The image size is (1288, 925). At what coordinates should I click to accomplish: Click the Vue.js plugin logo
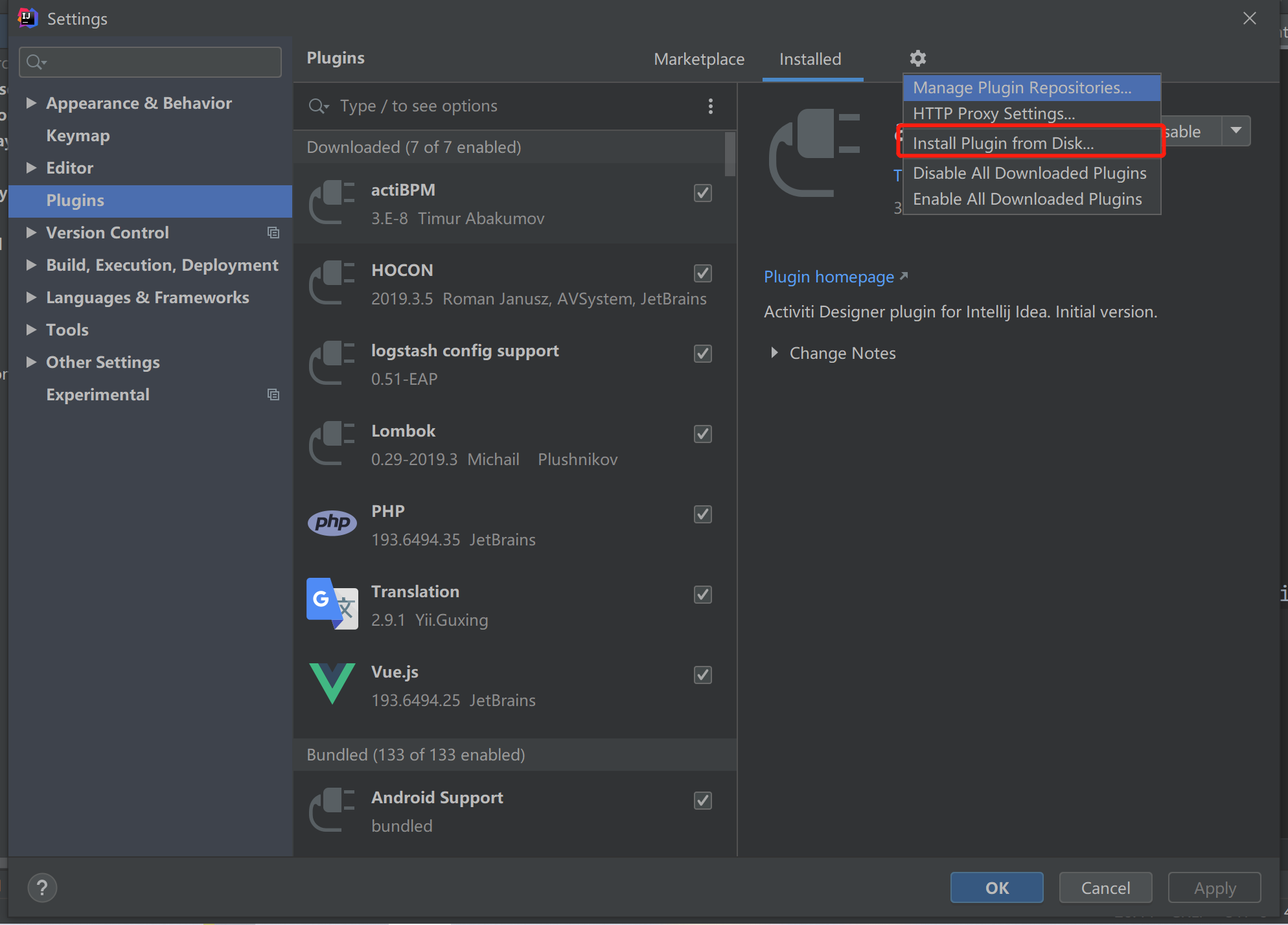[x=332, y=683]
